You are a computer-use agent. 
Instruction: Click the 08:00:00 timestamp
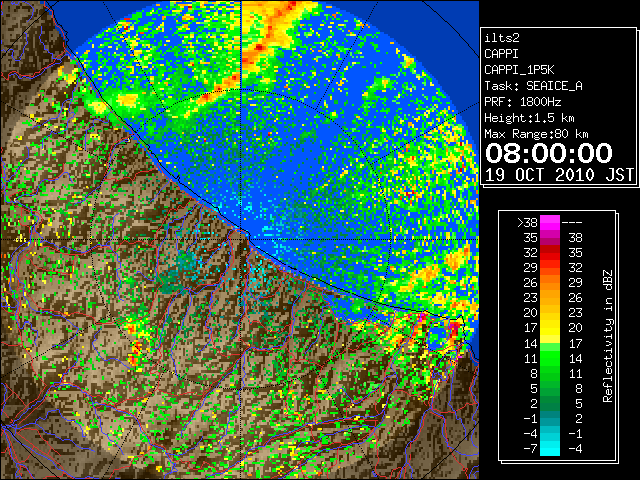click(549, 153)
